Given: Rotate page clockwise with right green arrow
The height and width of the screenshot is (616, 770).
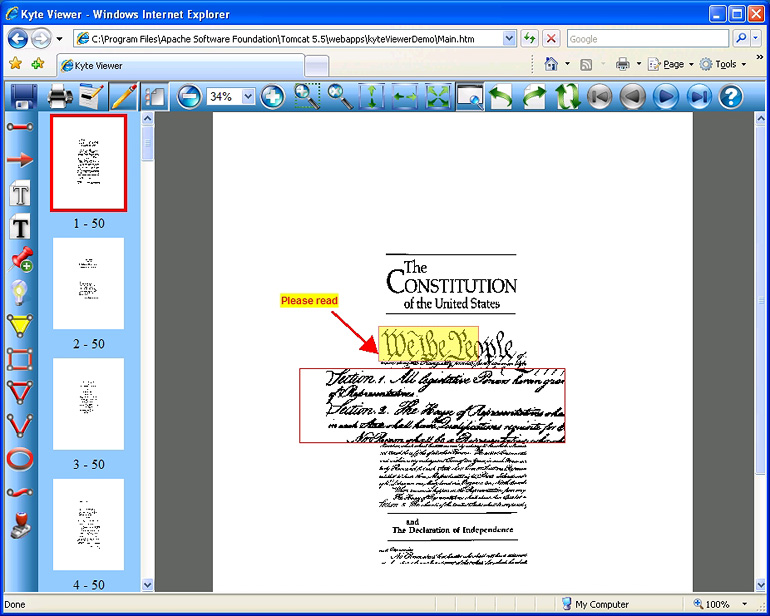Looking at the screenshot, I should click(534, 96).
